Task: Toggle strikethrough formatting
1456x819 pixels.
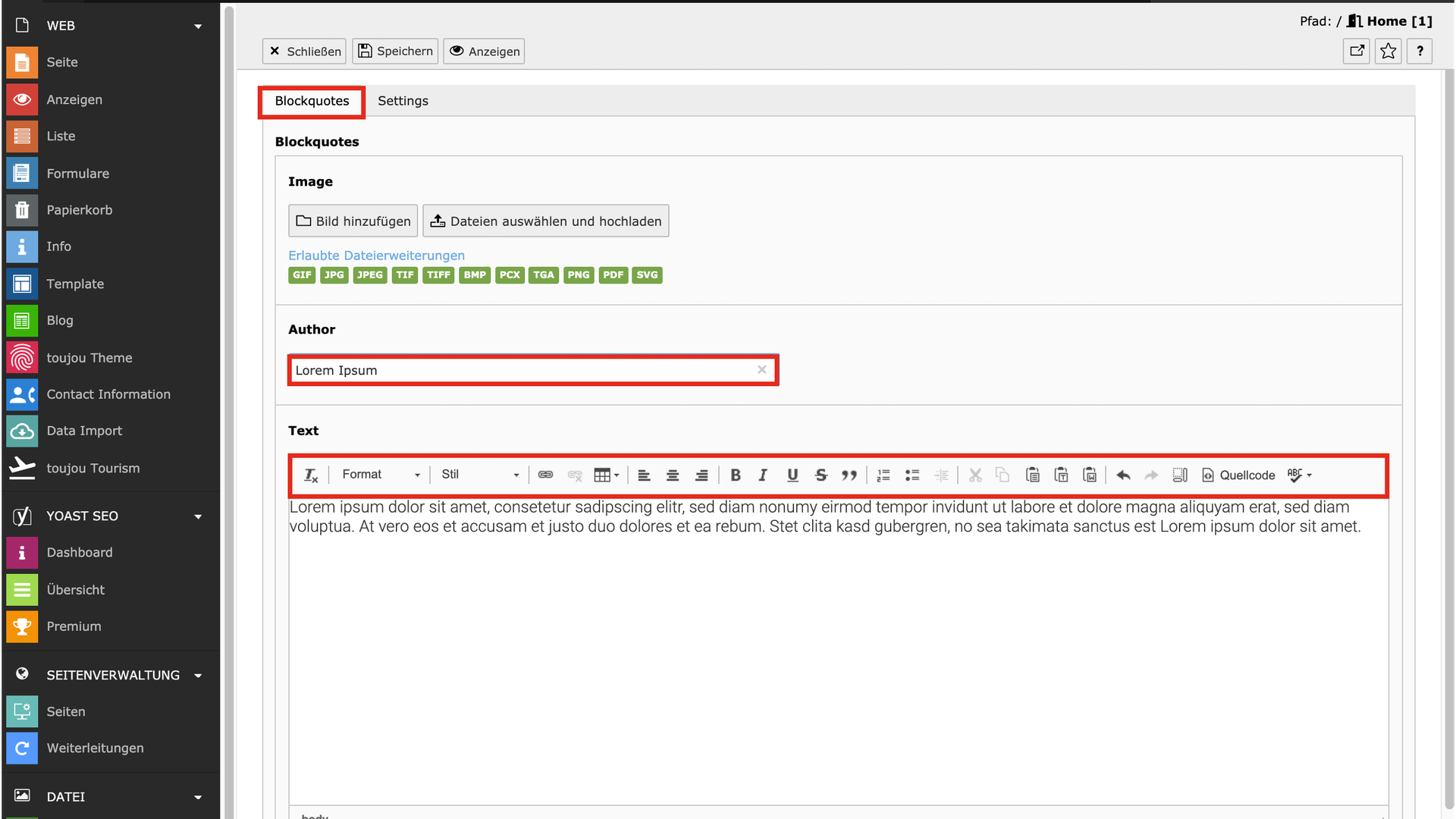Action: coord(821,475)
